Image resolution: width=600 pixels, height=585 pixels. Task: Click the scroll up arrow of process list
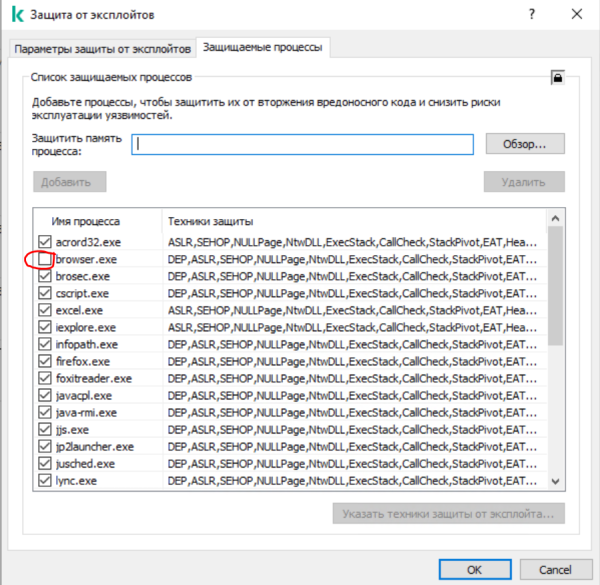point(557,217)
